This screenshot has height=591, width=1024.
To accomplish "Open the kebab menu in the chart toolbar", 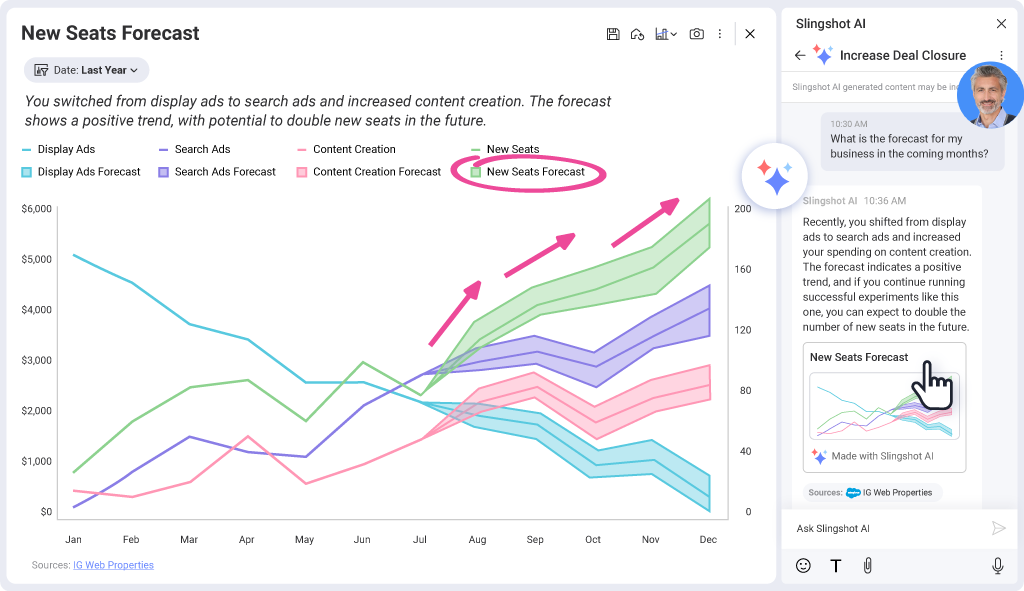I will (720, 33).
